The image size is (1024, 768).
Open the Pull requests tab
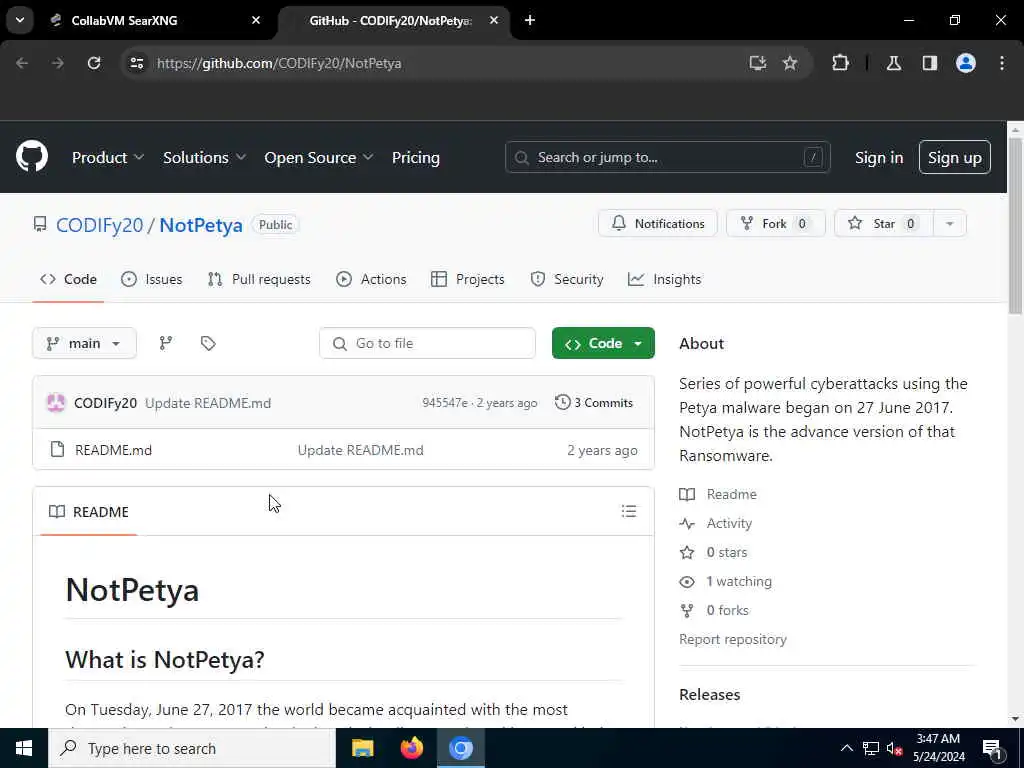(x=259, y=280)
